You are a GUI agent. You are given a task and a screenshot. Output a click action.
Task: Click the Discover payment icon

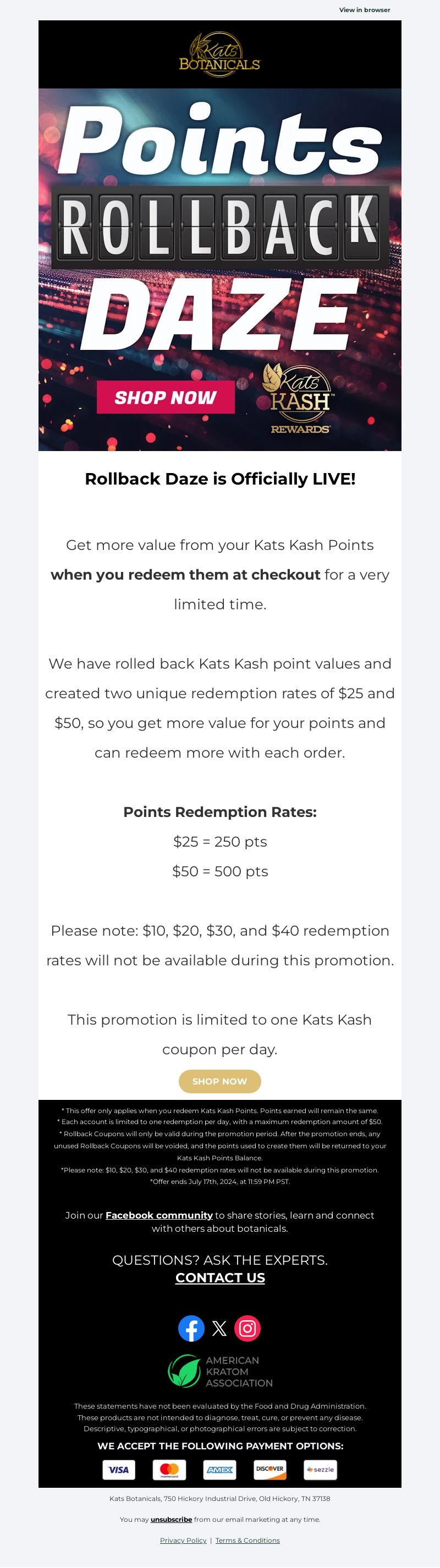point(270,1470)
